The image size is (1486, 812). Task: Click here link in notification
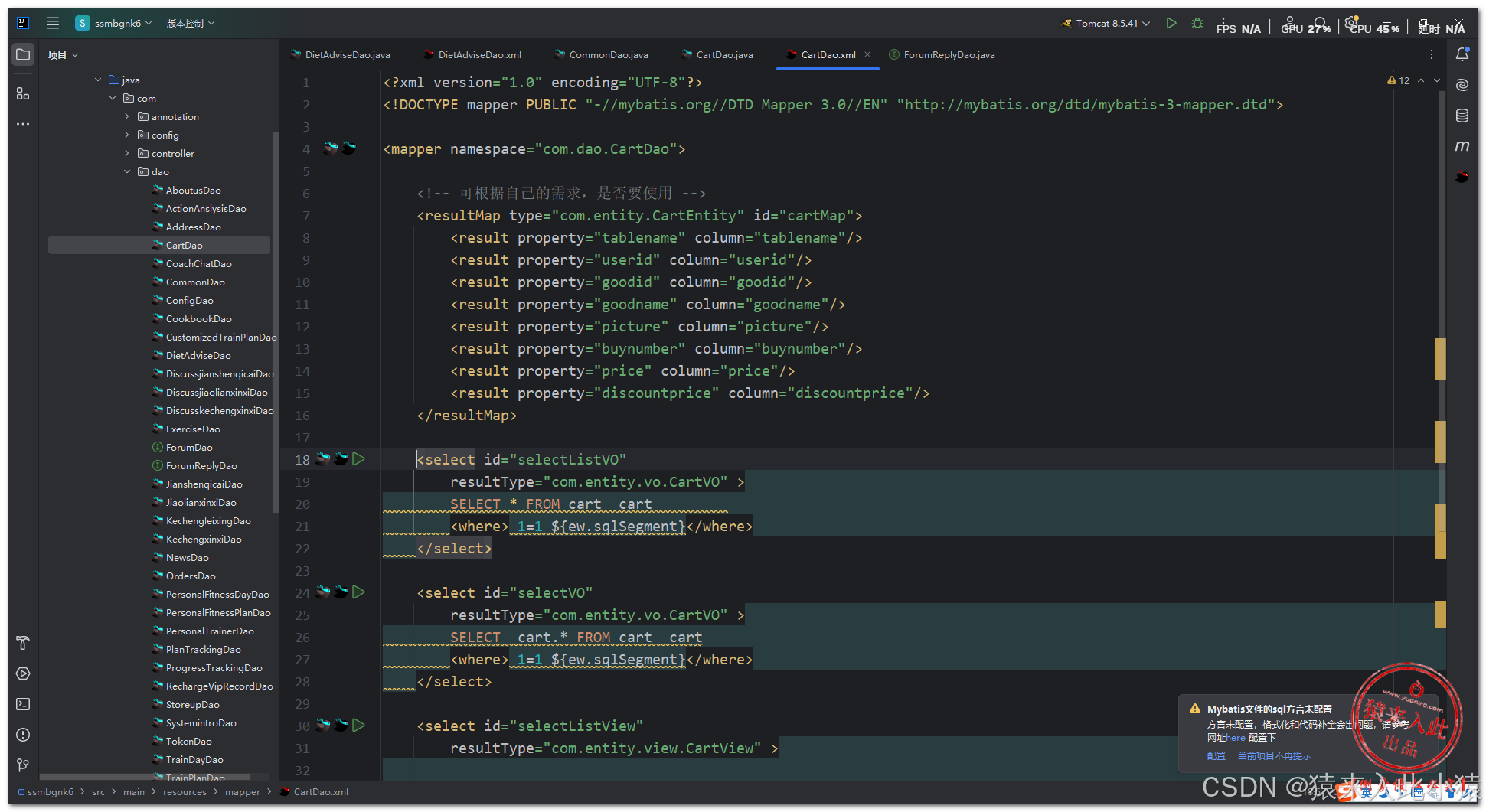coord(1236,738)
